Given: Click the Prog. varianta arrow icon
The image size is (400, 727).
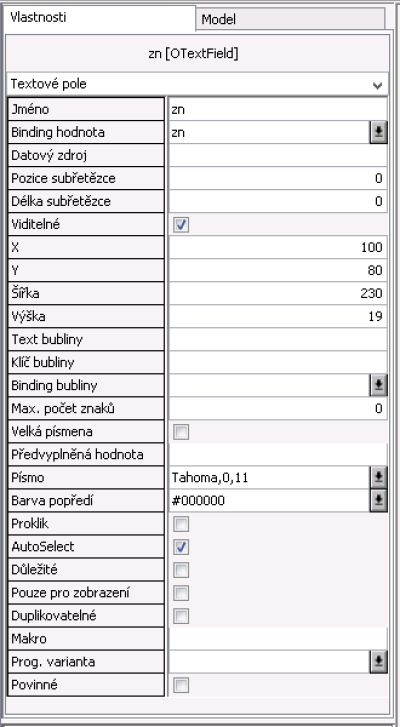Looking at the screenshot, I should point(378,662).
